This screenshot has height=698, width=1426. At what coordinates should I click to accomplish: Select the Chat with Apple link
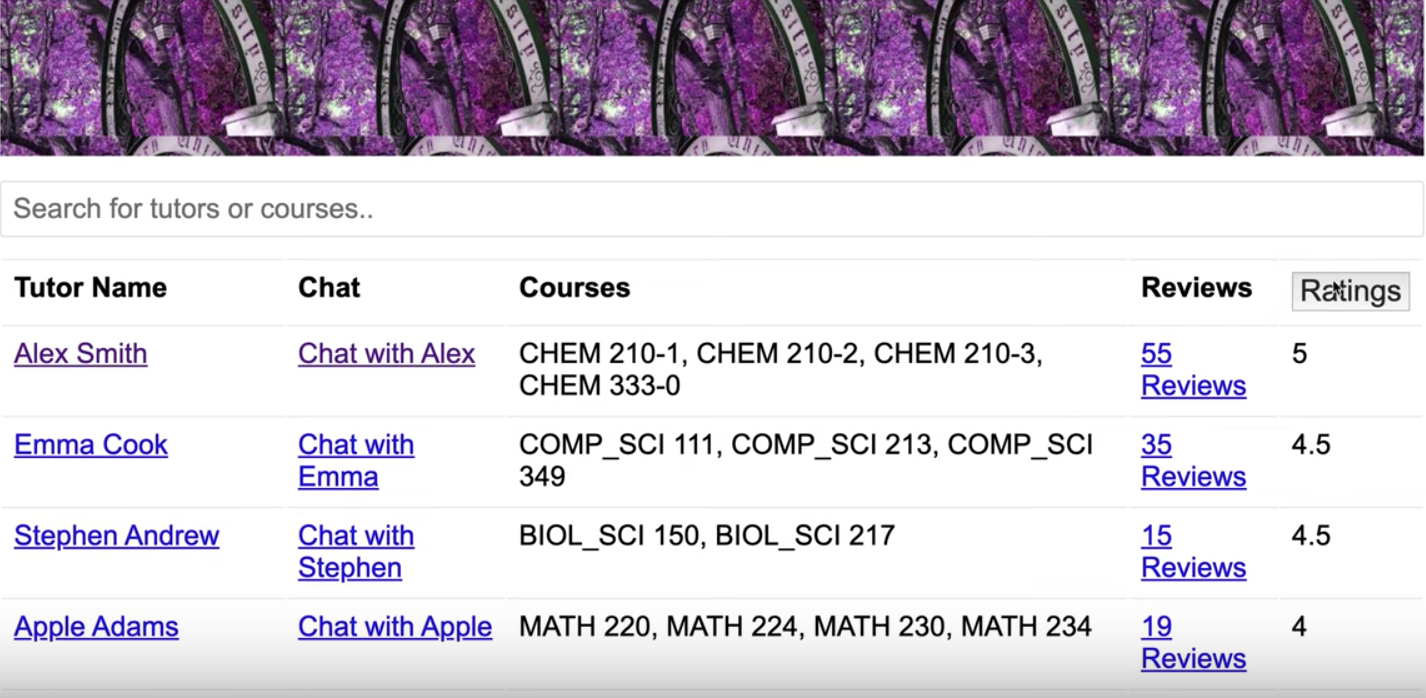click(x=395, y=627)
